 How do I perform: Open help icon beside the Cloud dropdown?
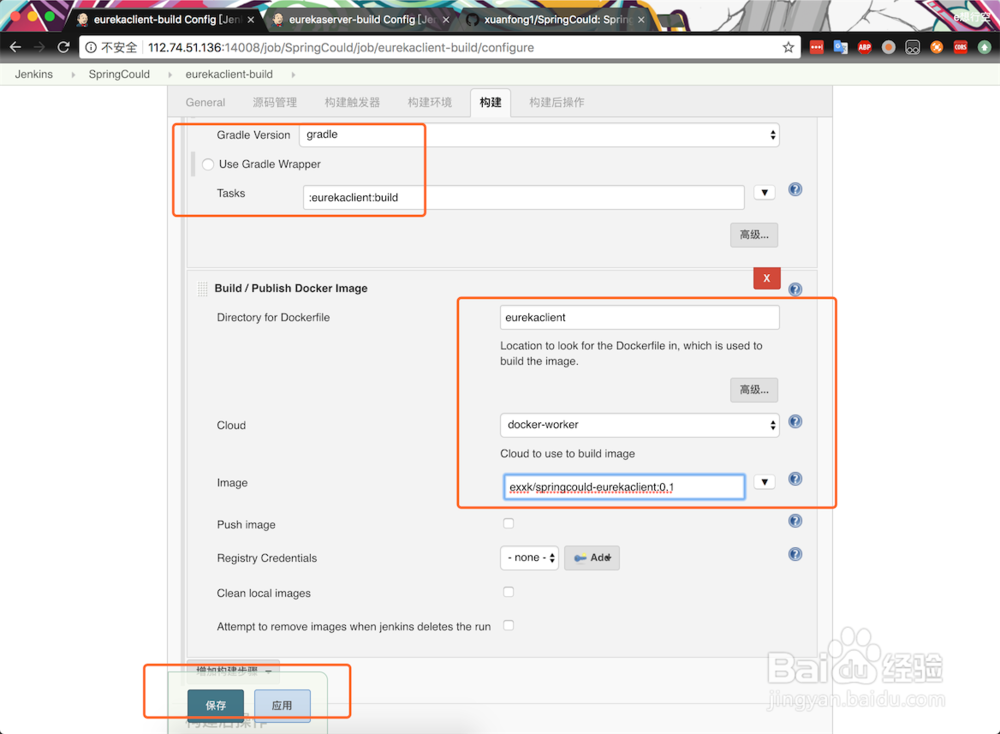click(x=795, y=422)
